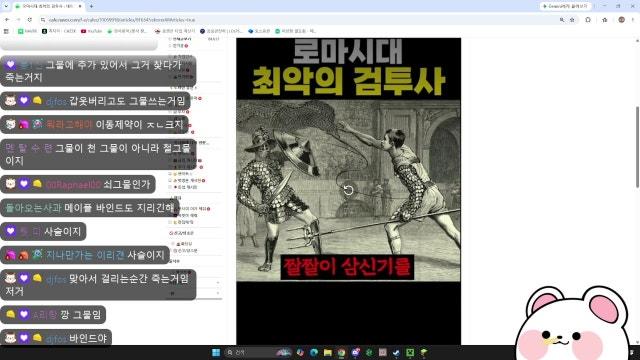Open the bookmark with red-white icon
Viewport: 640px width, 360px height.
coord(175,31)
